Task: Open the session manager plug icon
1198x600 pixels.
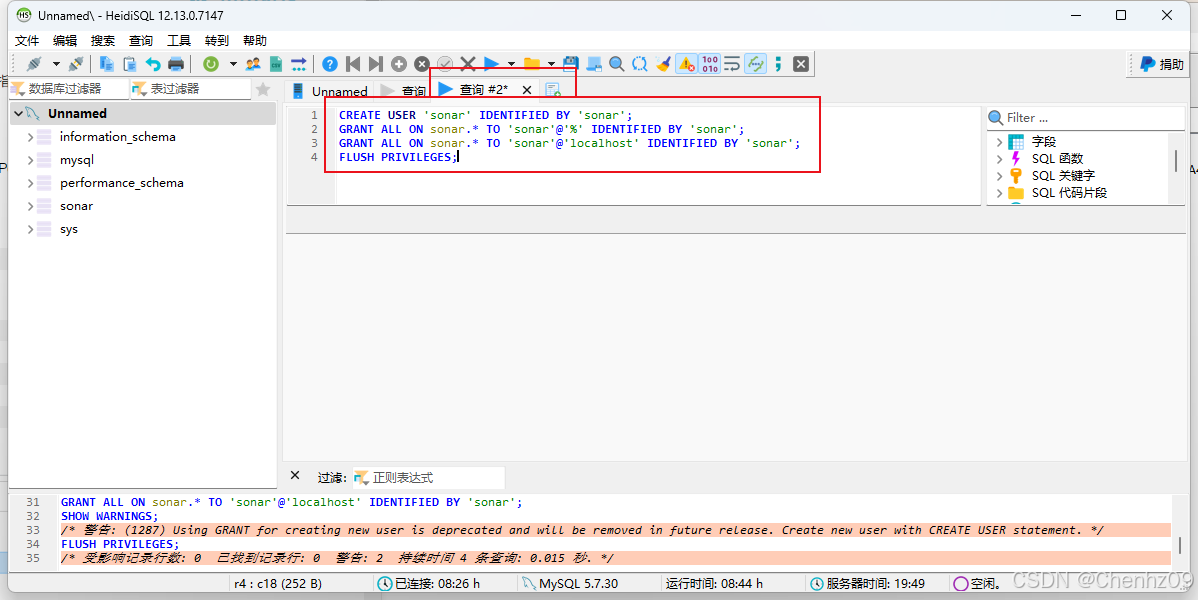Action: coord(34,64)
